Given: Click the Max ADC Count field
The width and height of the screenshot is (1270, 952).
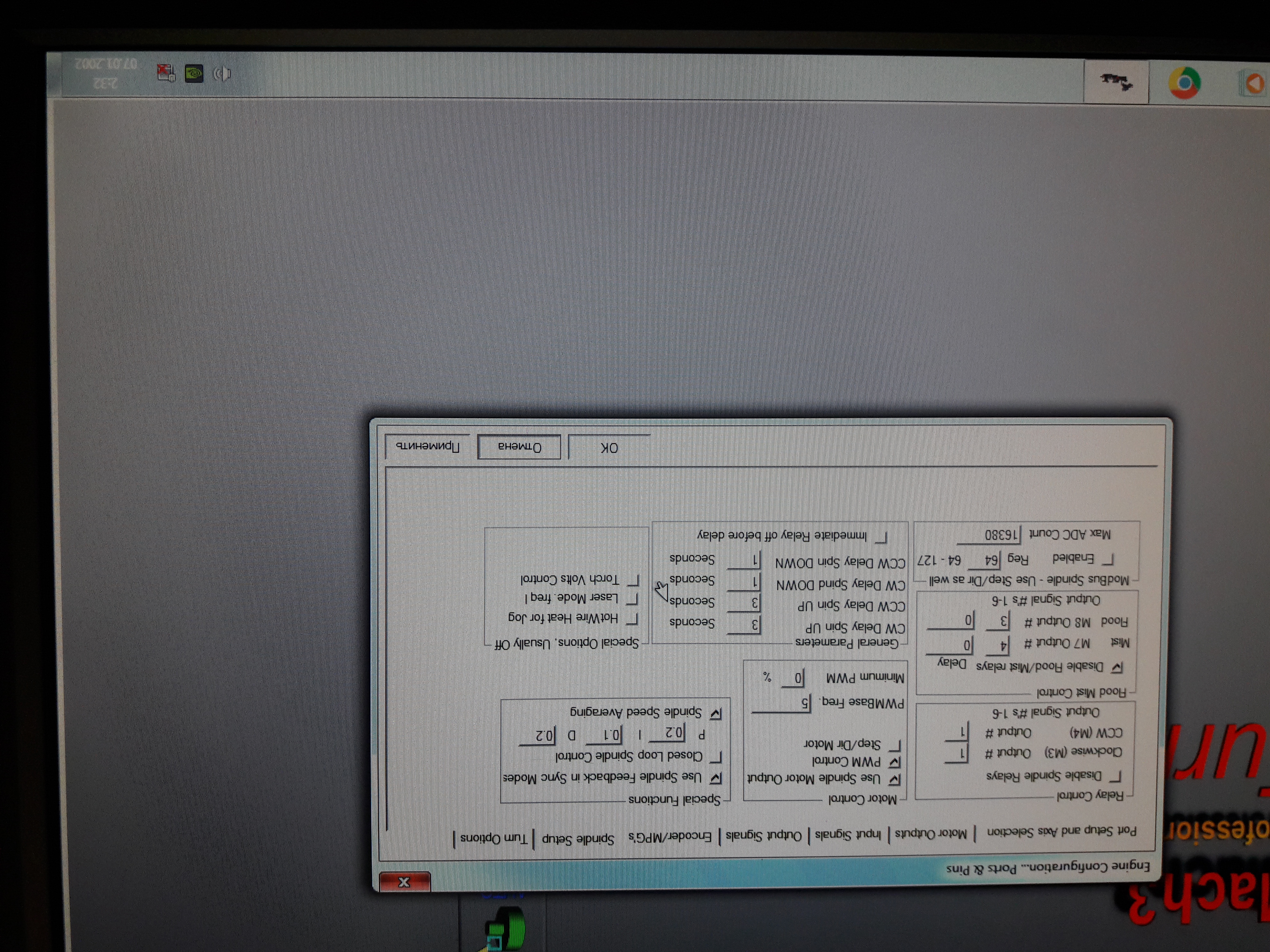Looking at the screenshot, I should tap(989, 535).
